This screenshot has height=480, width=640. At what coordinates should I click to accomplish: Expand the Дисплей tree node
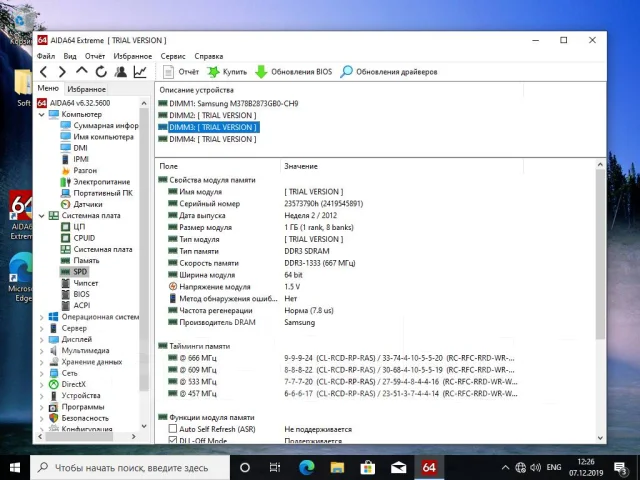(42, 340)
